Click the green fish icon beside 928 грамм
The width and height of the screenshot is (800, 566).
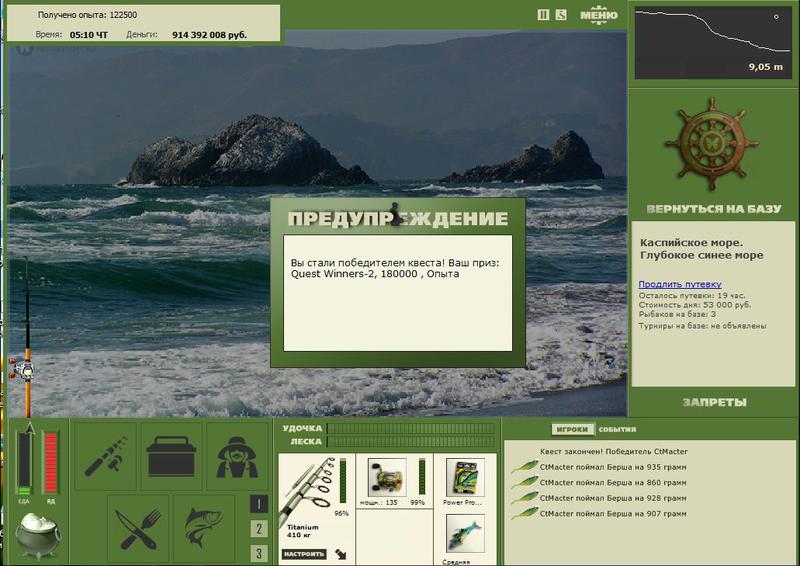pos(524,498)
